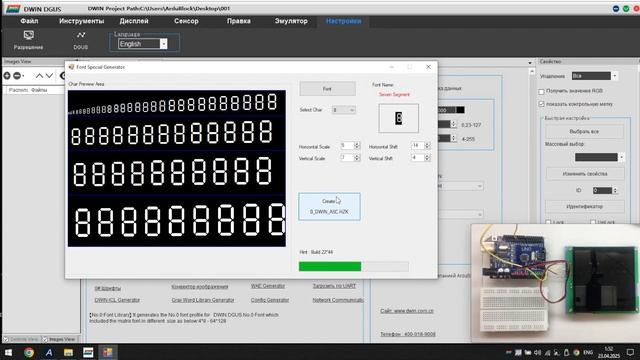Toggle the Unlock checkbox

593,222
